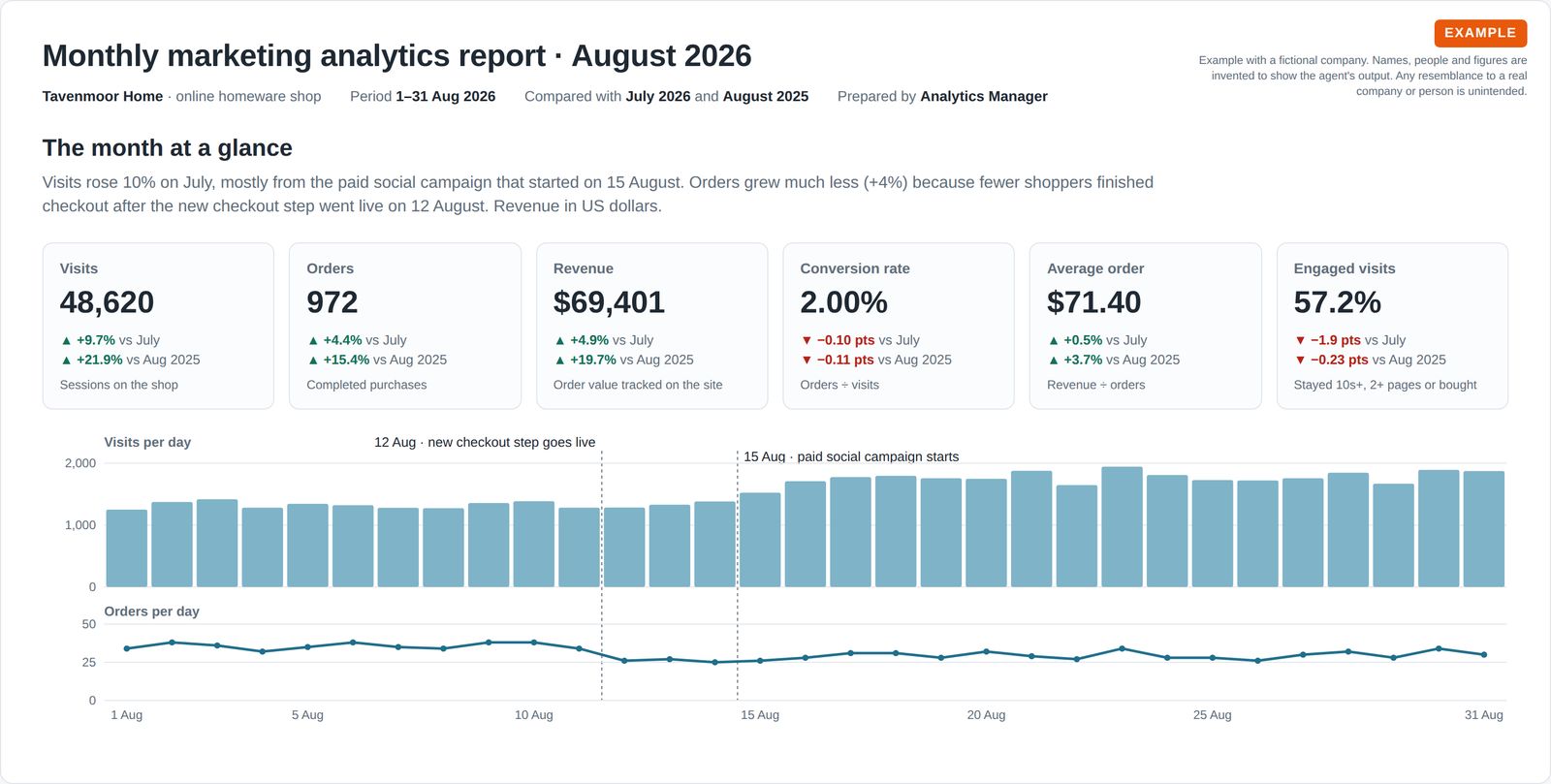Click the 'Revenue ÷ orders' caption
Image resolution: width=1551 pixels, height=784 pixels.
(1095, 385)
